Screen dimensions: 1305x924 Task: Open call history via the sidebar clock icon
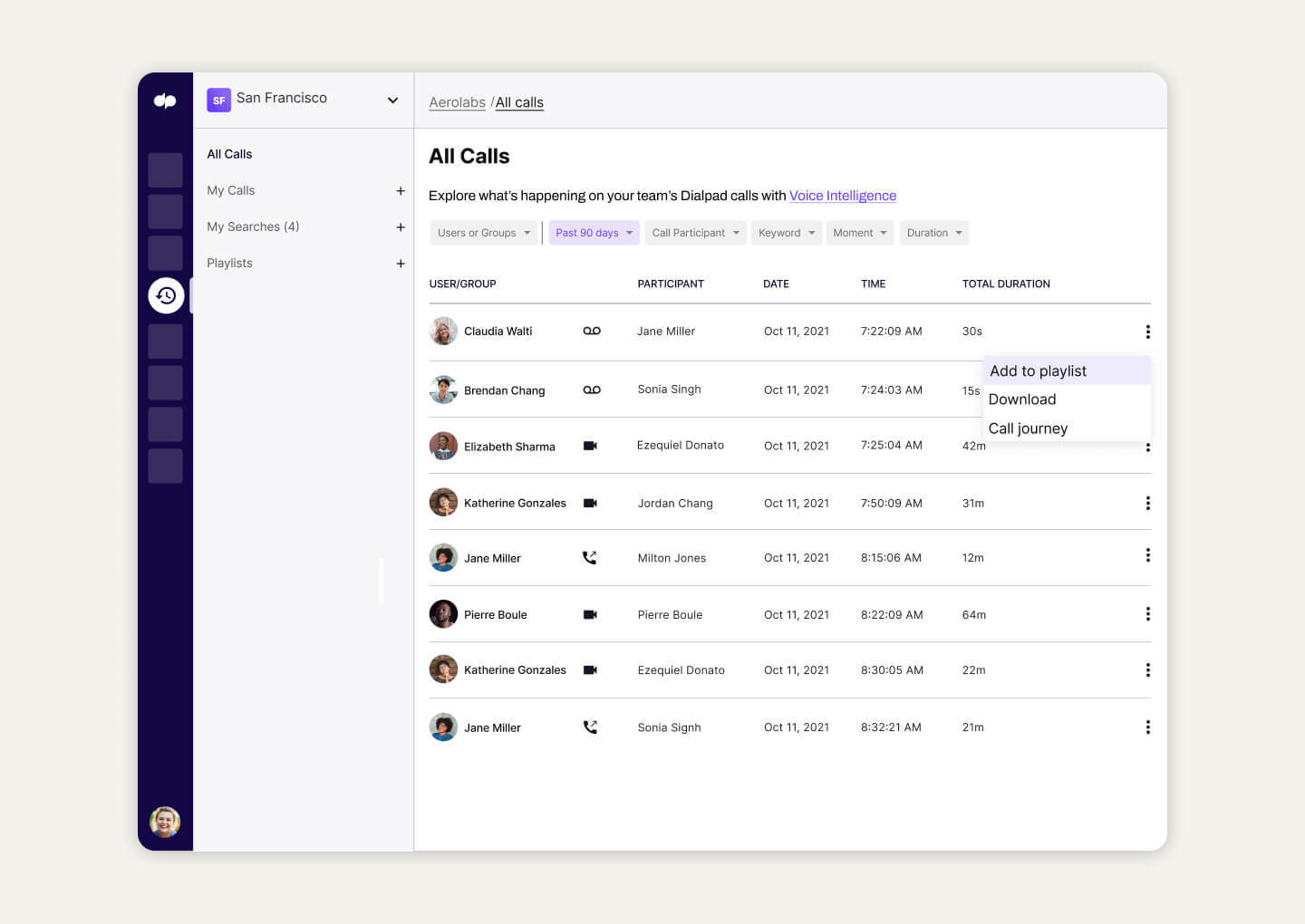(x=166, y=295)
